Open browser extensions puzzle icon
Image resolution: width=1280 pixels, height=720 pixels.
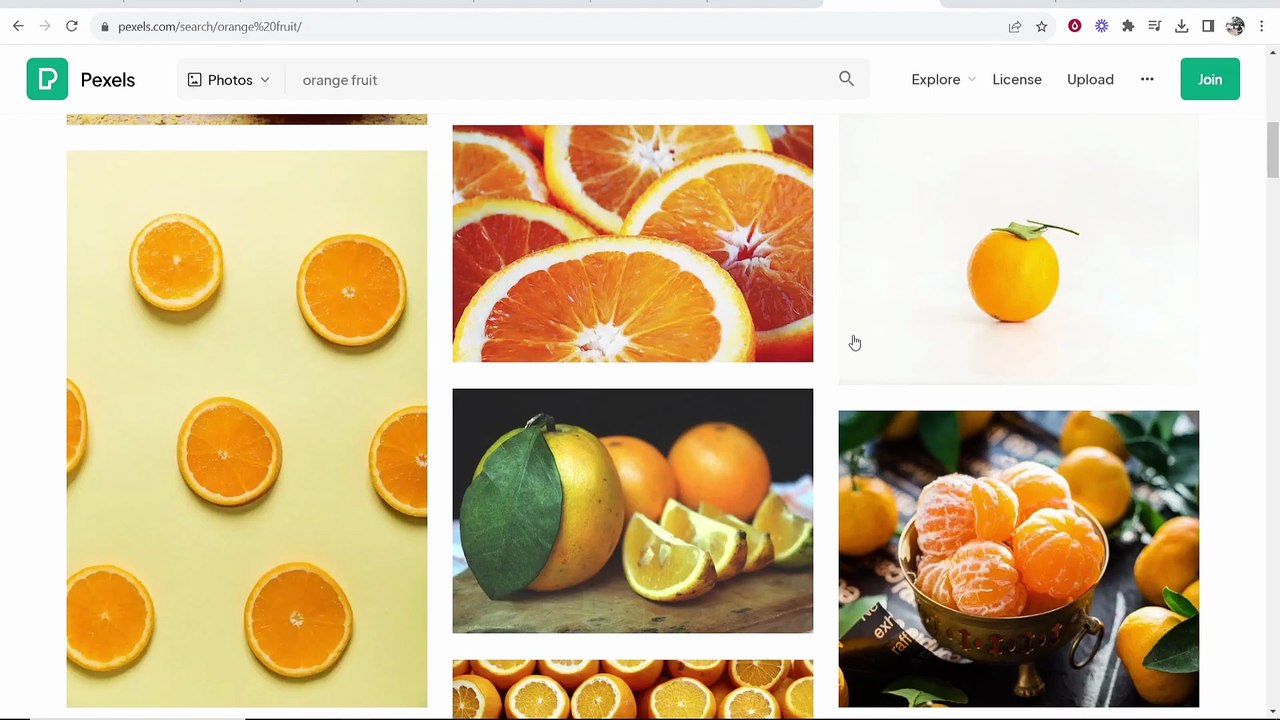pyautogui.click(x=1128, y=26)
